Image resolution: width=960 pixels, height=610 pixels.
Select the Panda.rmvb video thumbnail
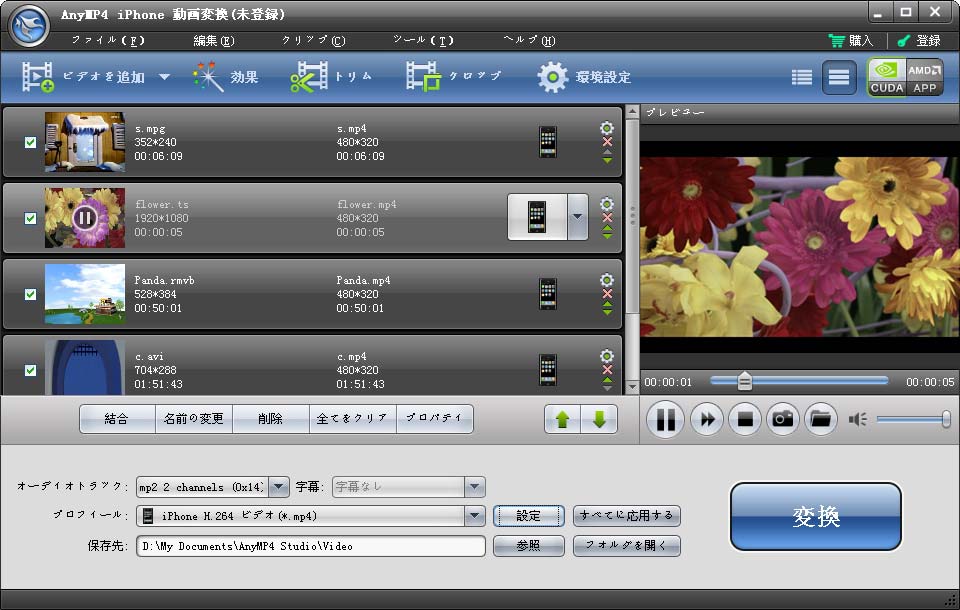(x=85, y=294)
